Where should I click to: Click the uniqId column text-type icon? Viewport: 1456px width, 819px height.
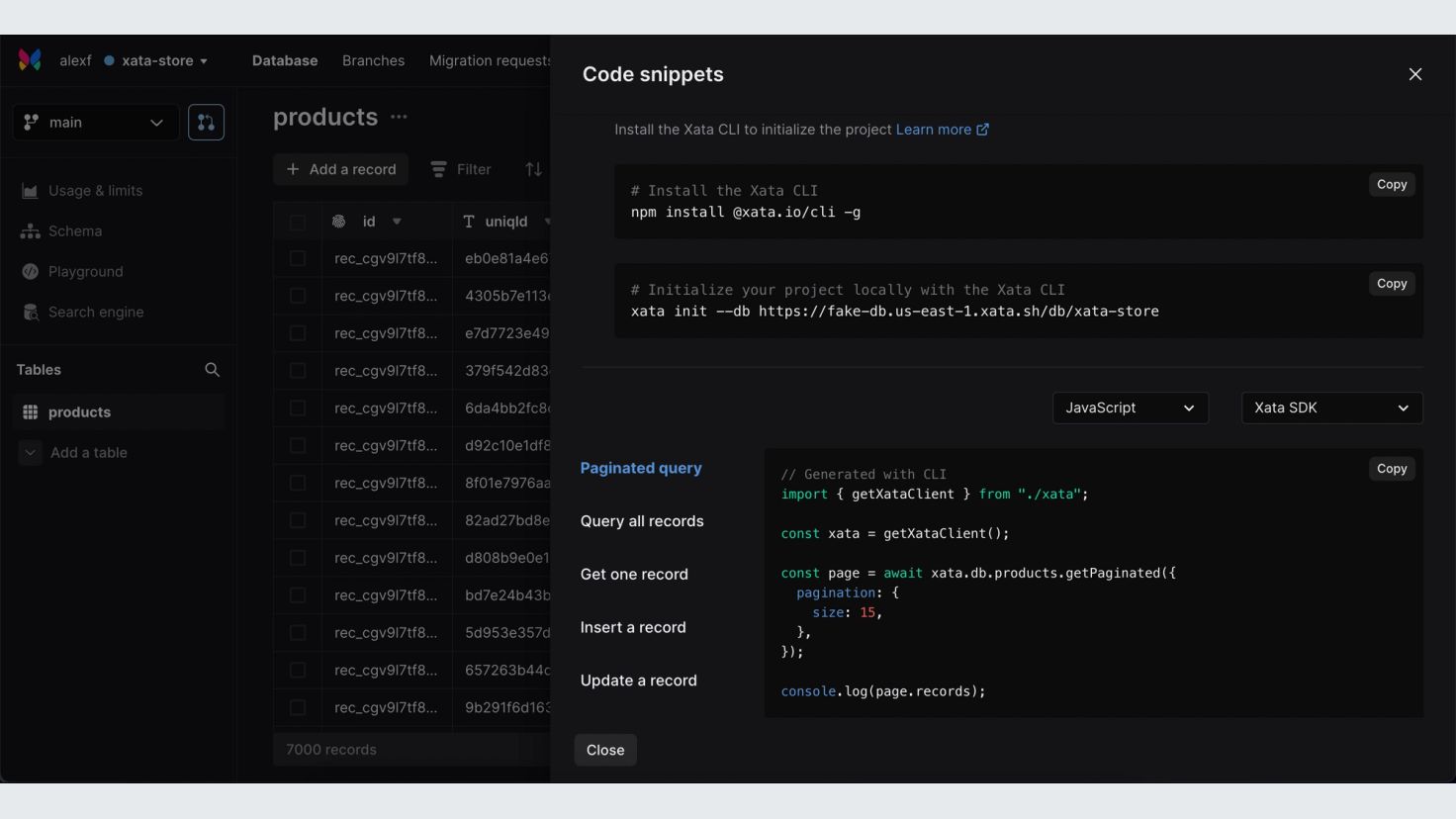tap(469, 222)
